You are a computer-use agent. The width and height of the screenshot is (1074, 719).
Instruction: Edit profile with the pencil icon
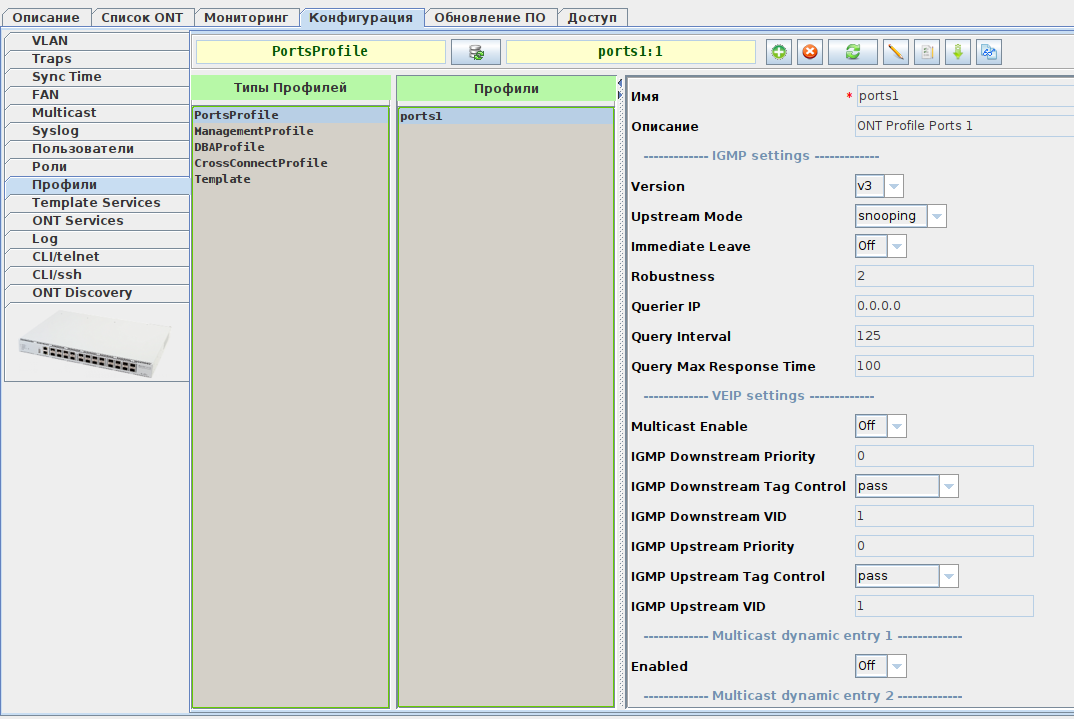(896, 52)
